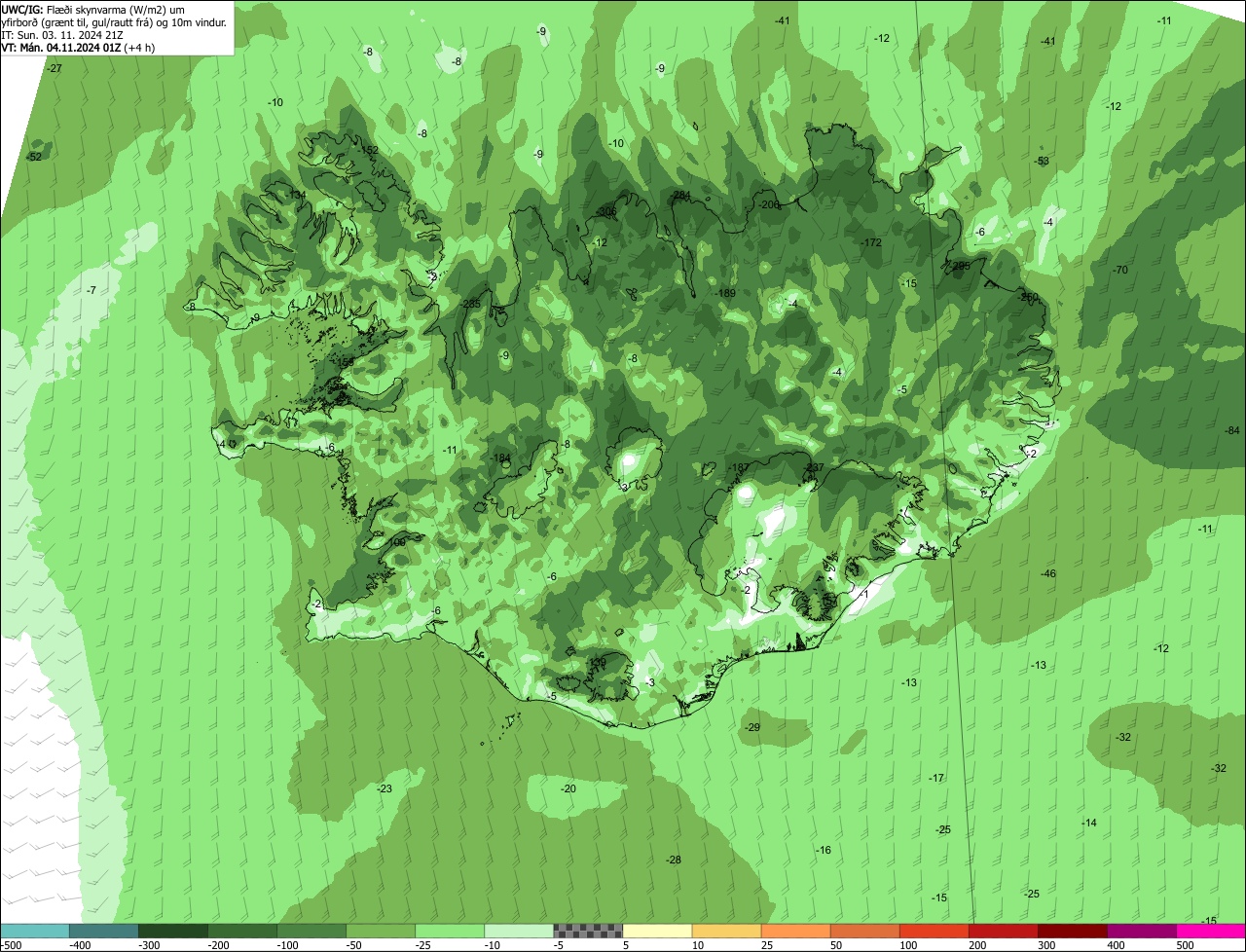Screen dimensions: 1246x952
Task: Pick the red 200 to 300 legend swatch
Action: pos(1004,931)
